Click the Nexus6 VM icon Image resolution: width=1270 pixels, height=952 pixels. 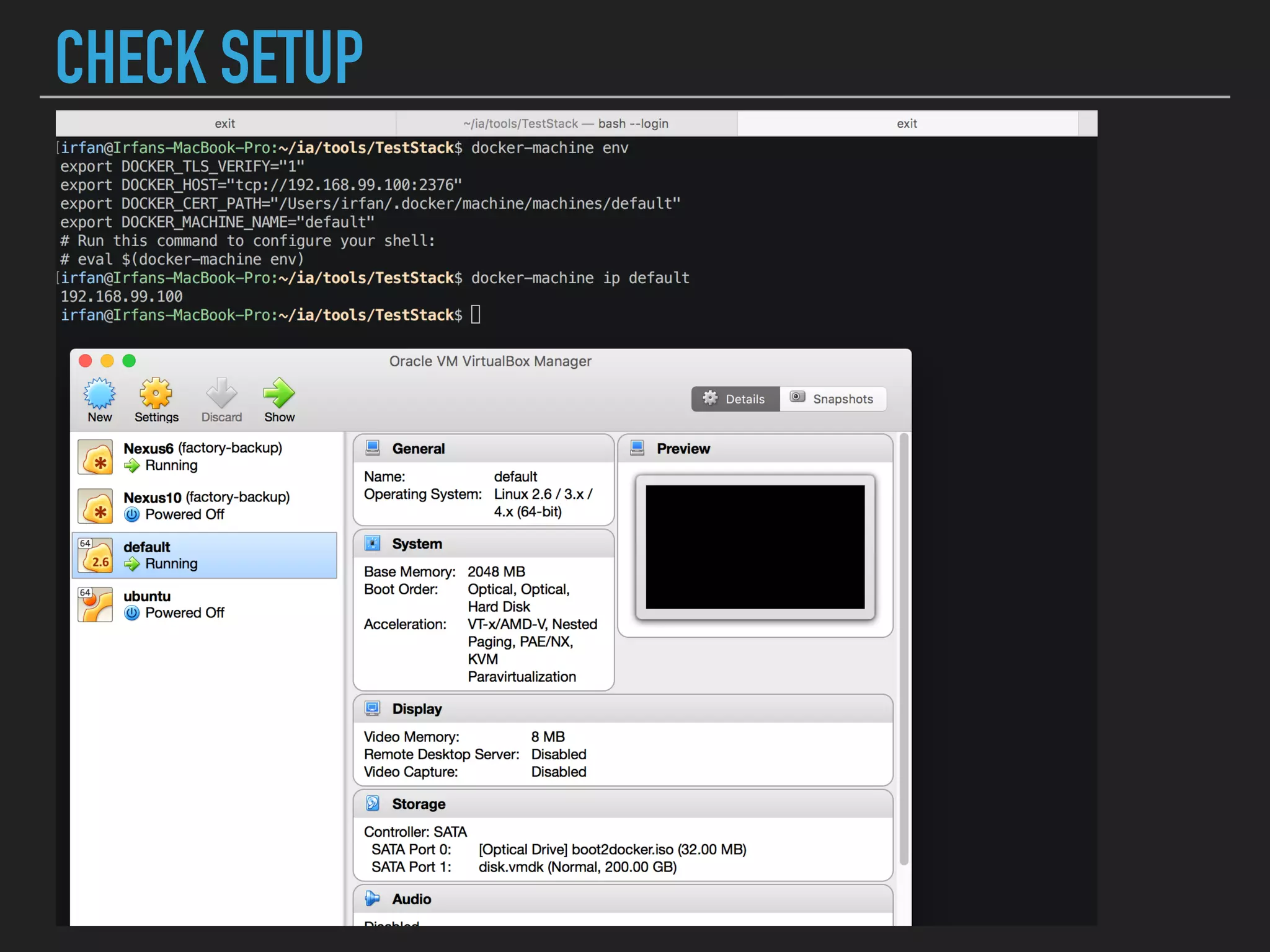(x=95, y=457)
